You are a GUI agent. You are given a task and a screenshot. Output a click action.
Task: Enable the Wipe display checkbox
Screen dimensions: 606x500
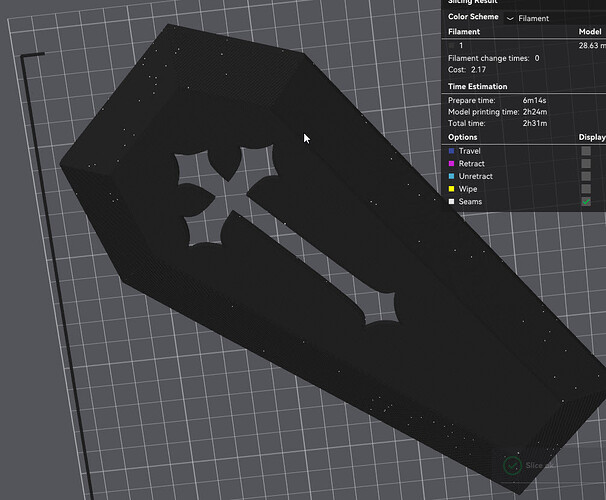pos(586,189)
